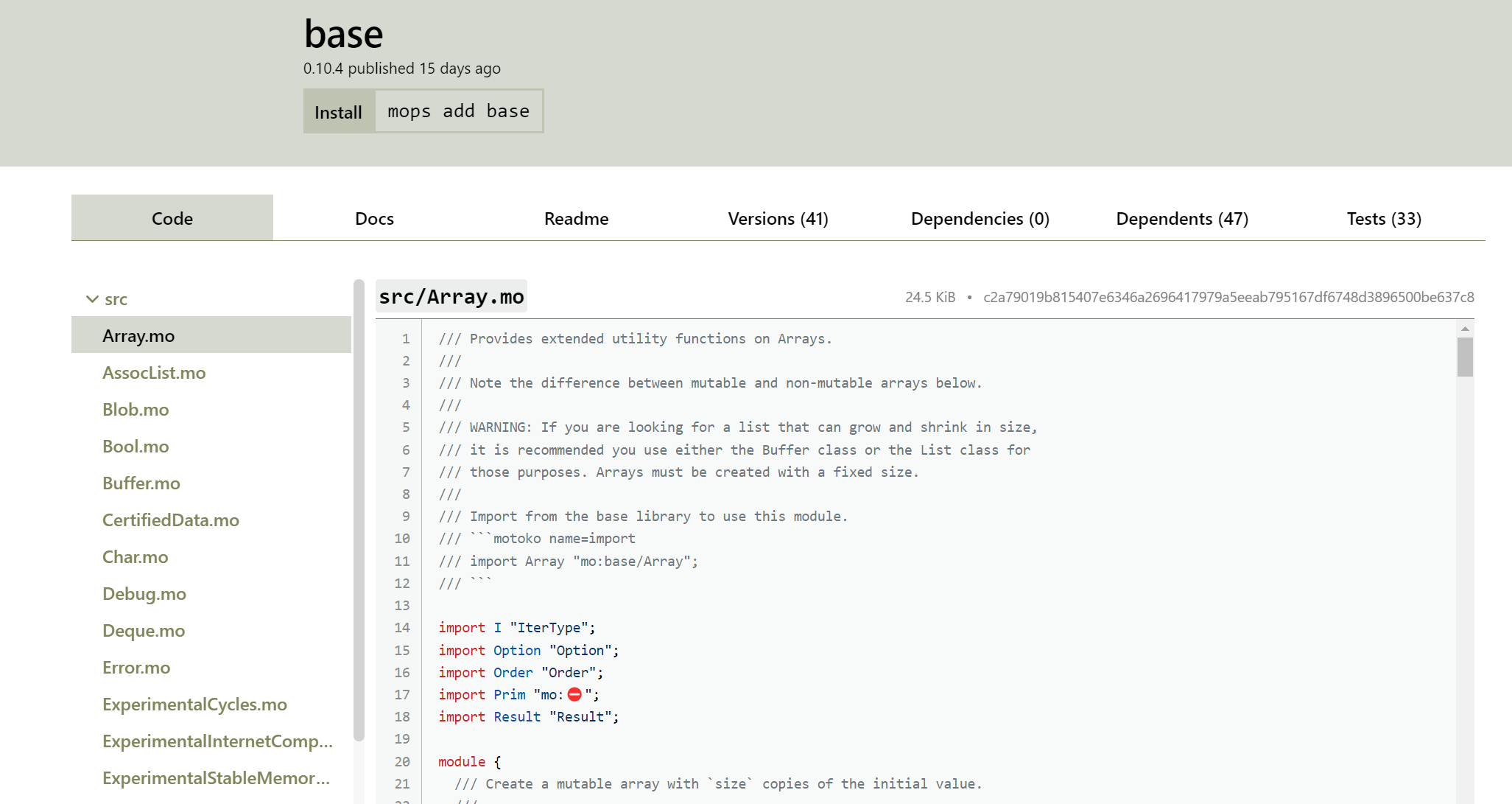Copy the mops add base command

click(x=458, y=111)
